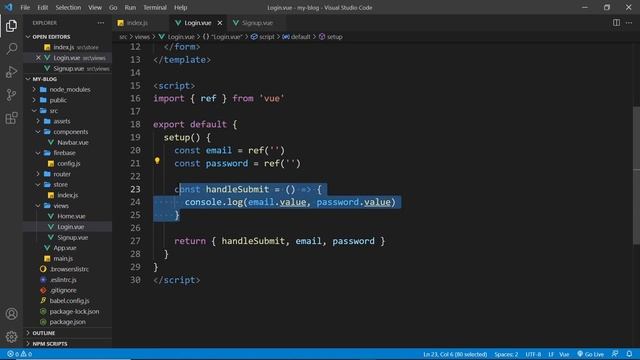Open package.json in the file tree
Screen dimensions: 640x360
coord(67,322)
